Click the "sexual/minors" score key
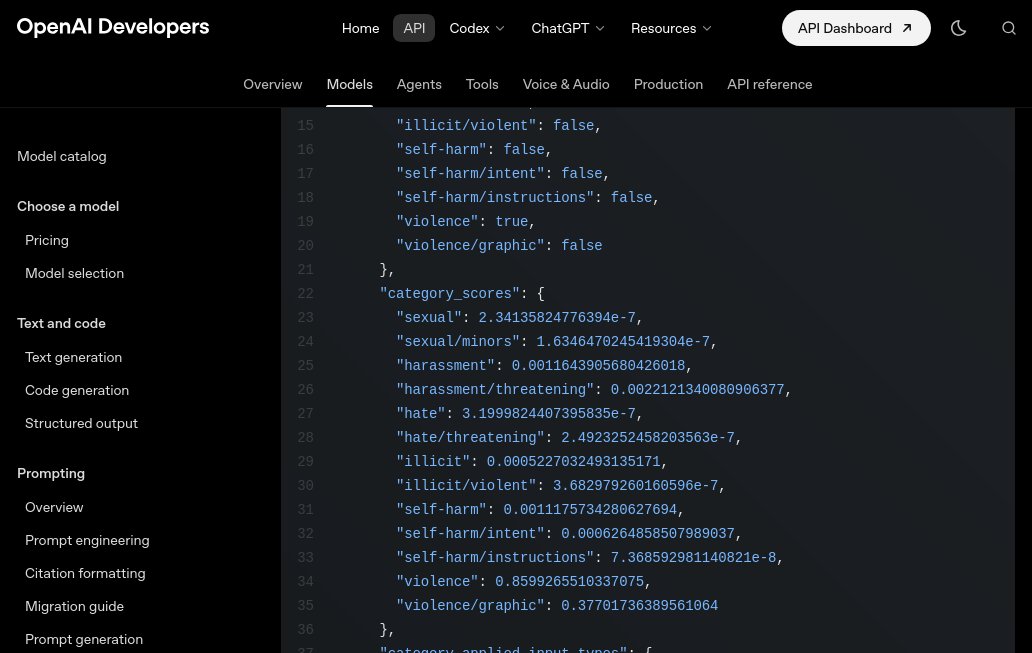 point(457,342)
